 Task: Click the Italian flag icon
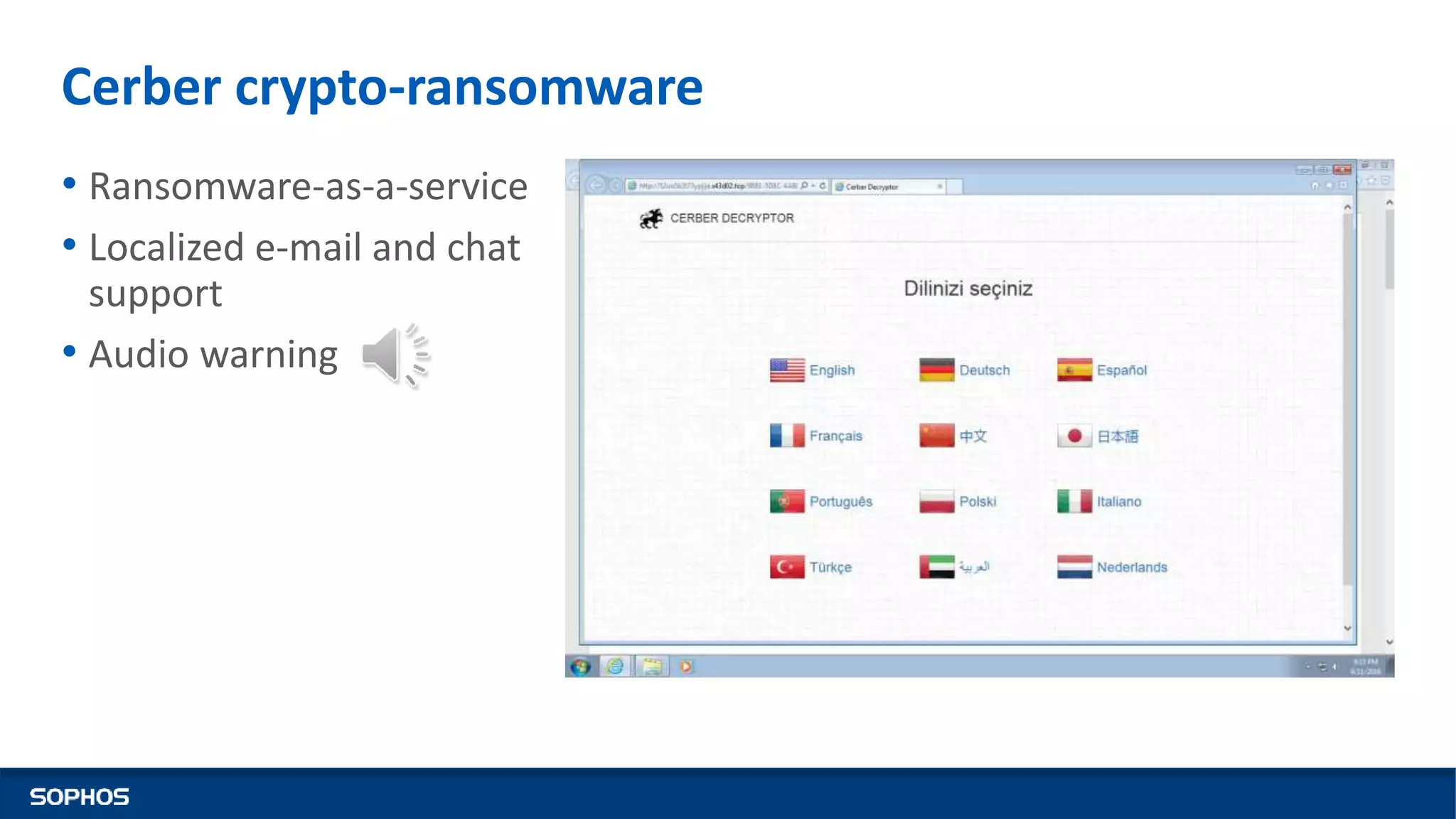point(1074,501)
